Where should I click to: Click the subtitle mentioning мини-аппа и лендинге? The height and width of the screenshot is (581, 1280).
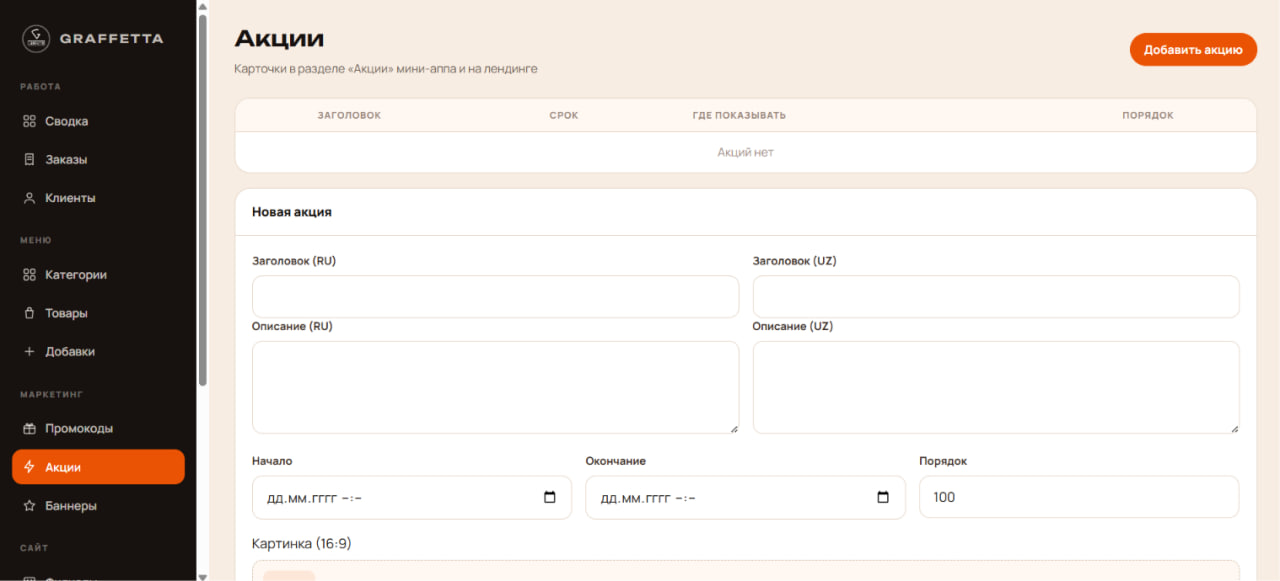[x=386, y=69]
